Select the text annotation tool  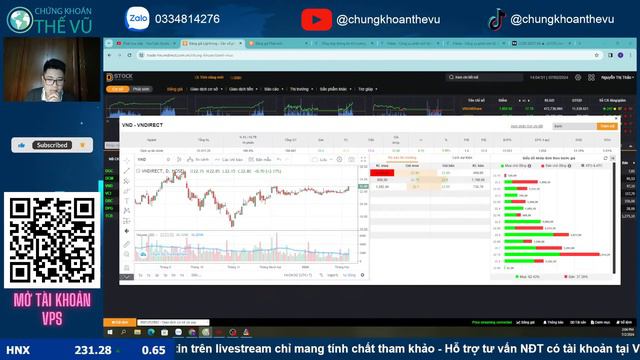pyautogui.click(x=127, y=201)
